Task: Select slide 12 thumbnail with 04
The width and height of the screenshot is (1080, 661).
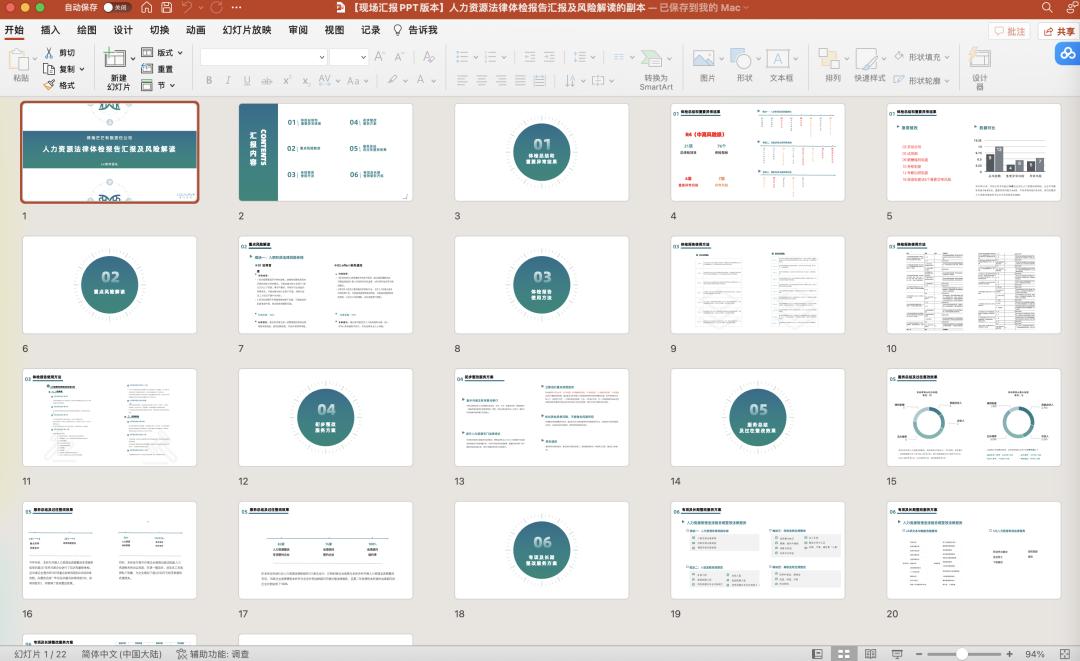Action: 325,417
